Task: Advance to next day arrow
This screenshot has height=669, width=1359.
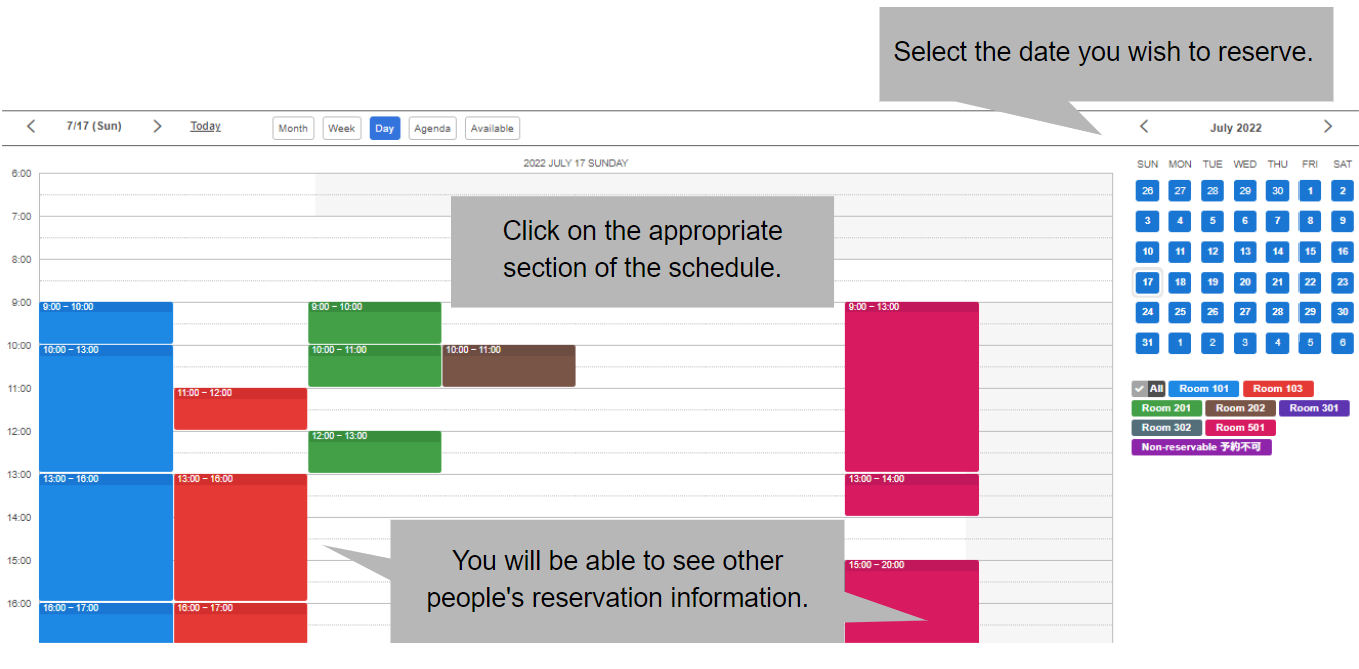Action: tap(157, 126)
